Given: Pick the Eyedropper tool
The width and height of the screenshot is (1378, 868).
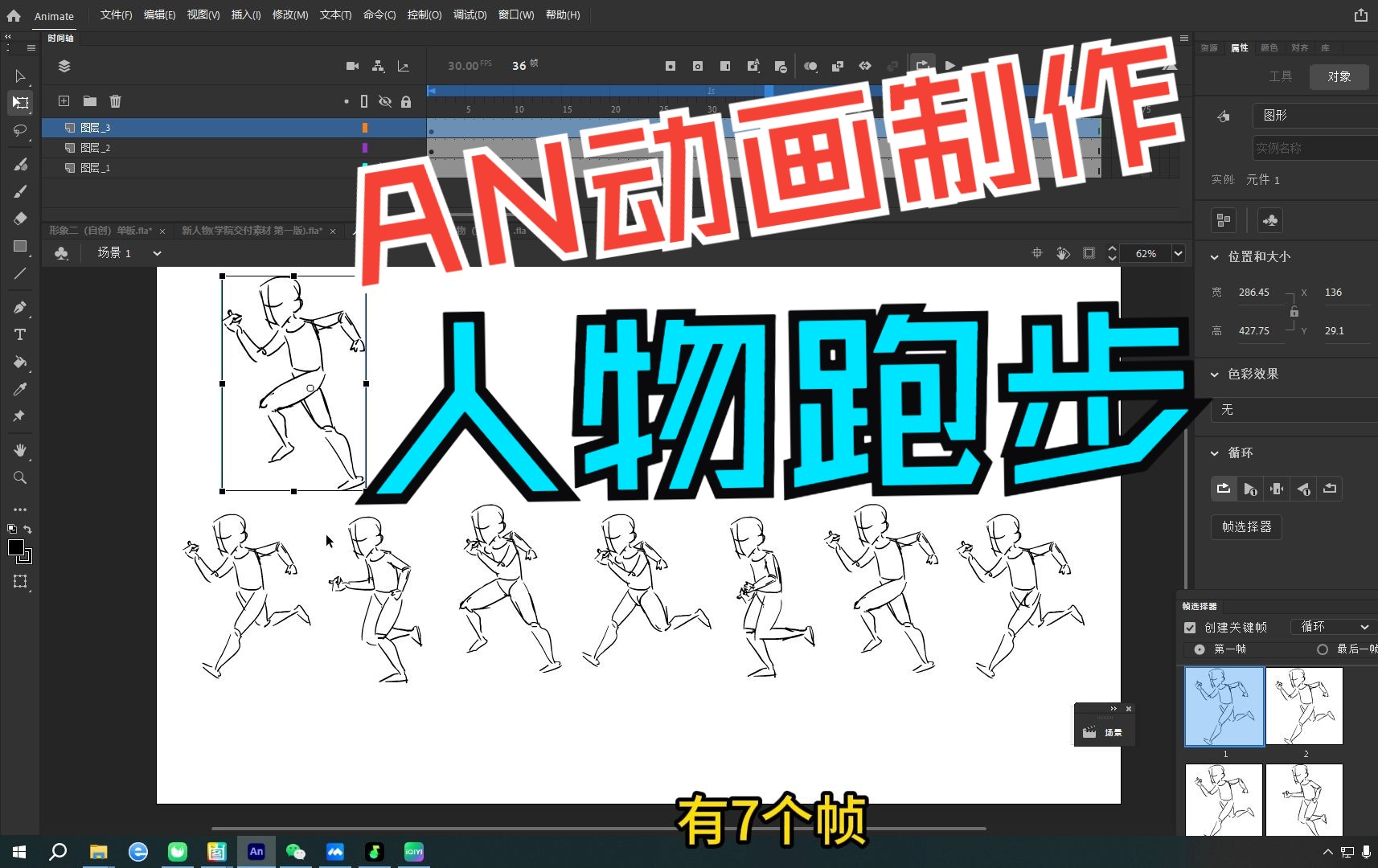Looking at the screenshot, I should 21,390.
